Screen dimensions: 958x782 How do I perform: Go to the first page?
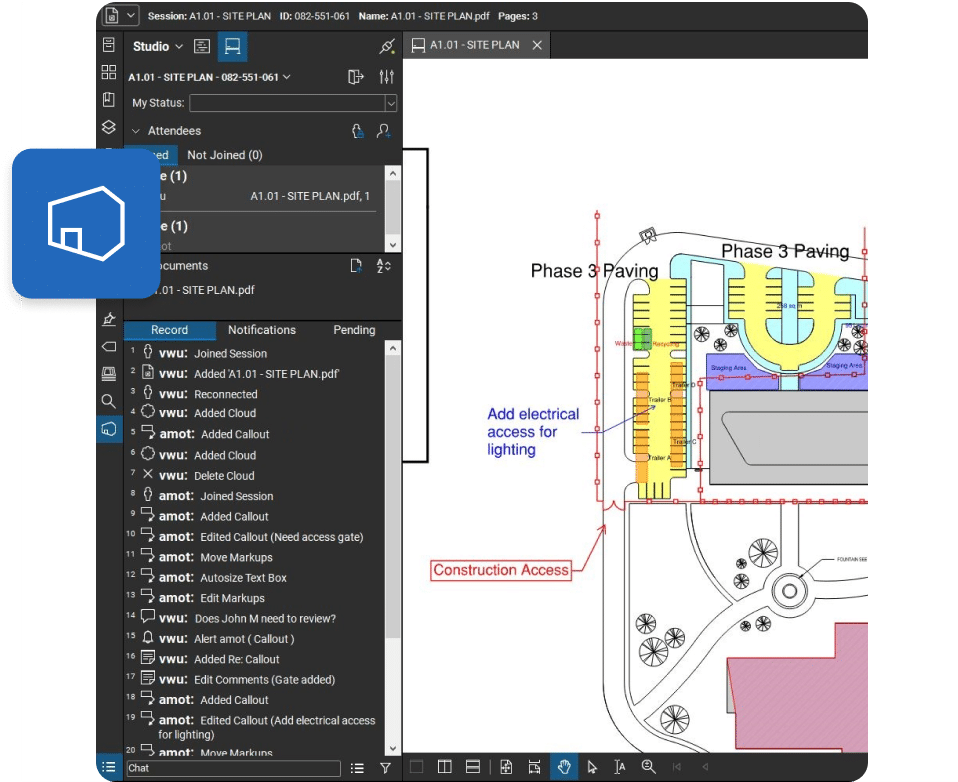677,767
